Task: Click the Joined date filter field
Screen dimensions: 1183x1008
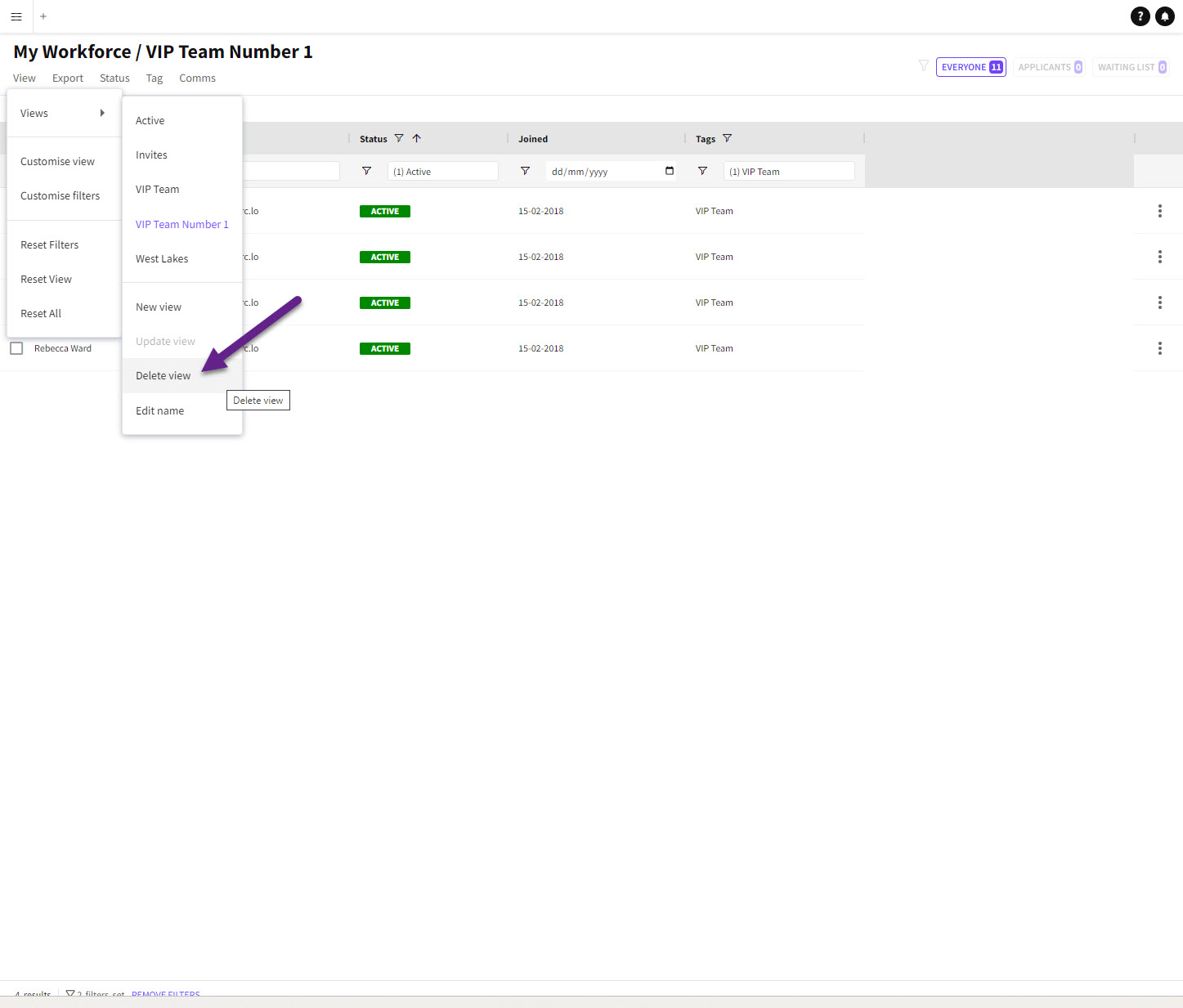Action: pyautogui.click(x=603, y=172)
